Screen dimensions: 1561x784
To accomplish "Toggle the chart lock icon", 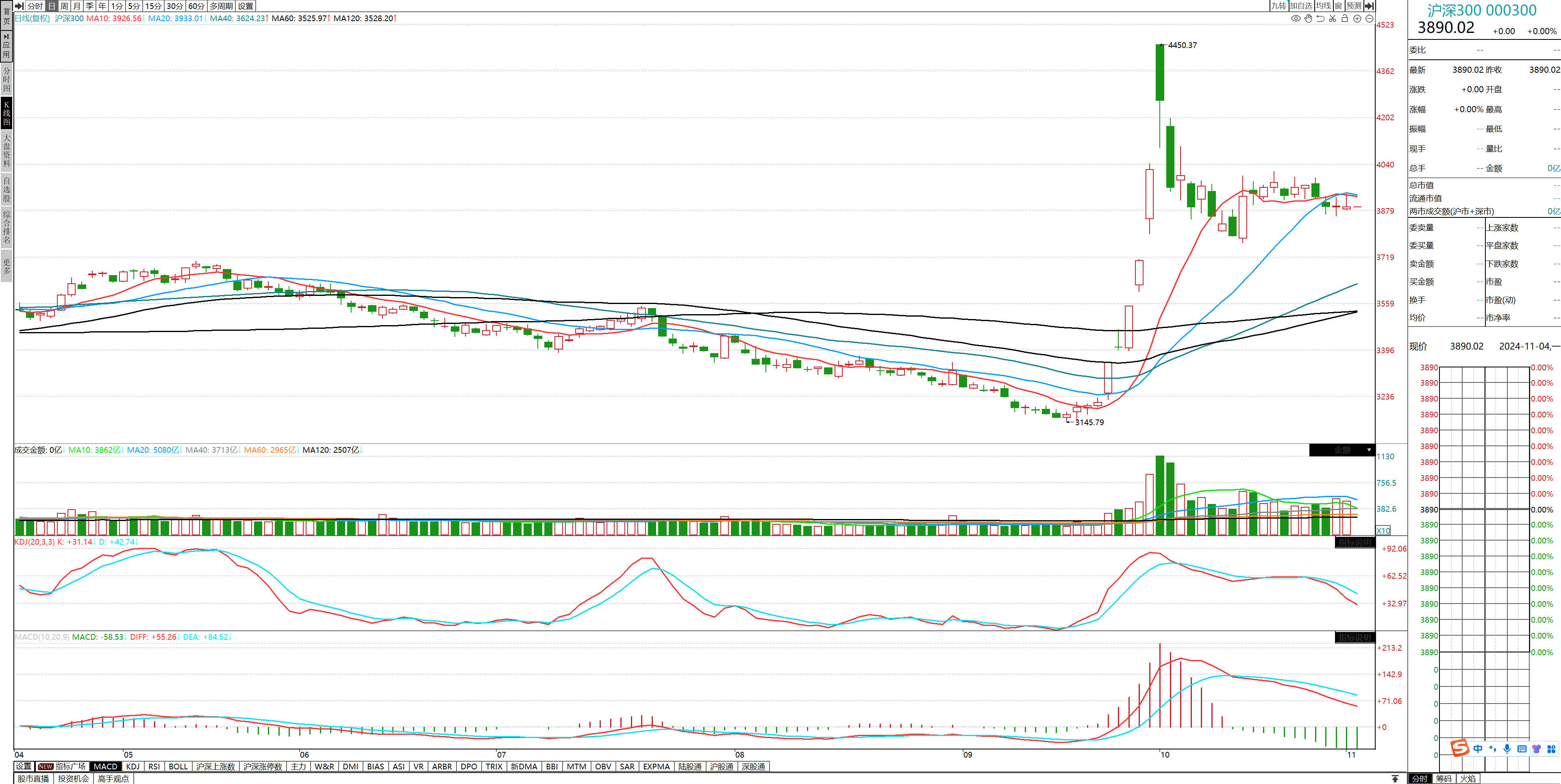I will tap(1345, 19).
